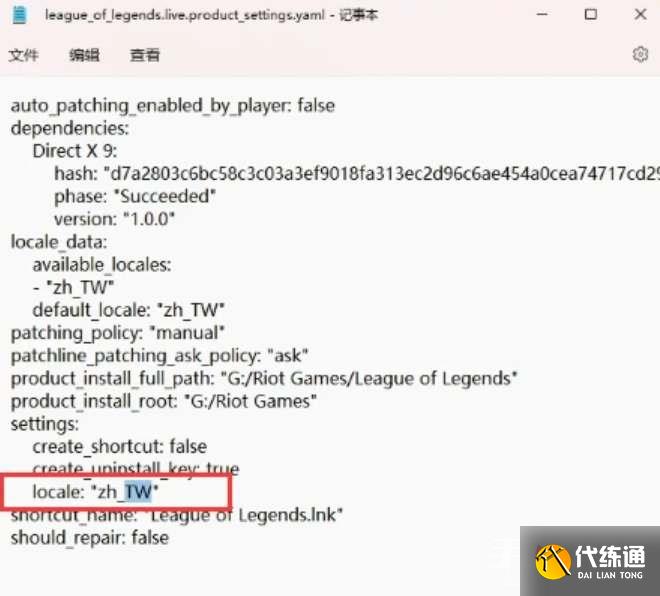The width and height of the screenshot is (660, 596).
Task: Place cursor in product_install_full_path line
Action: pyautogui.click(x=264, y=378)
